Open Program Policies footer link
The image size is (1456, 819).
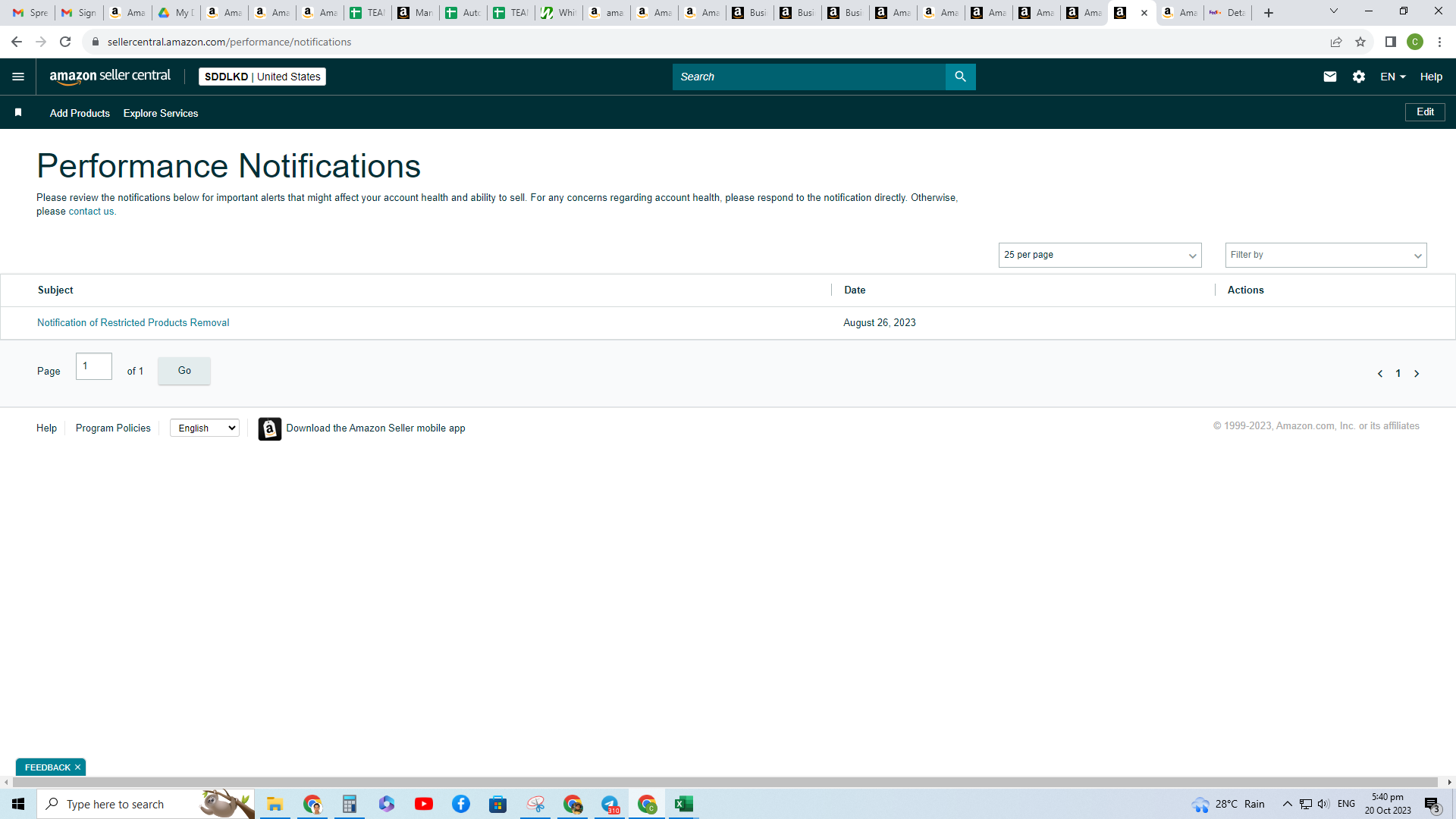point(113,428)
